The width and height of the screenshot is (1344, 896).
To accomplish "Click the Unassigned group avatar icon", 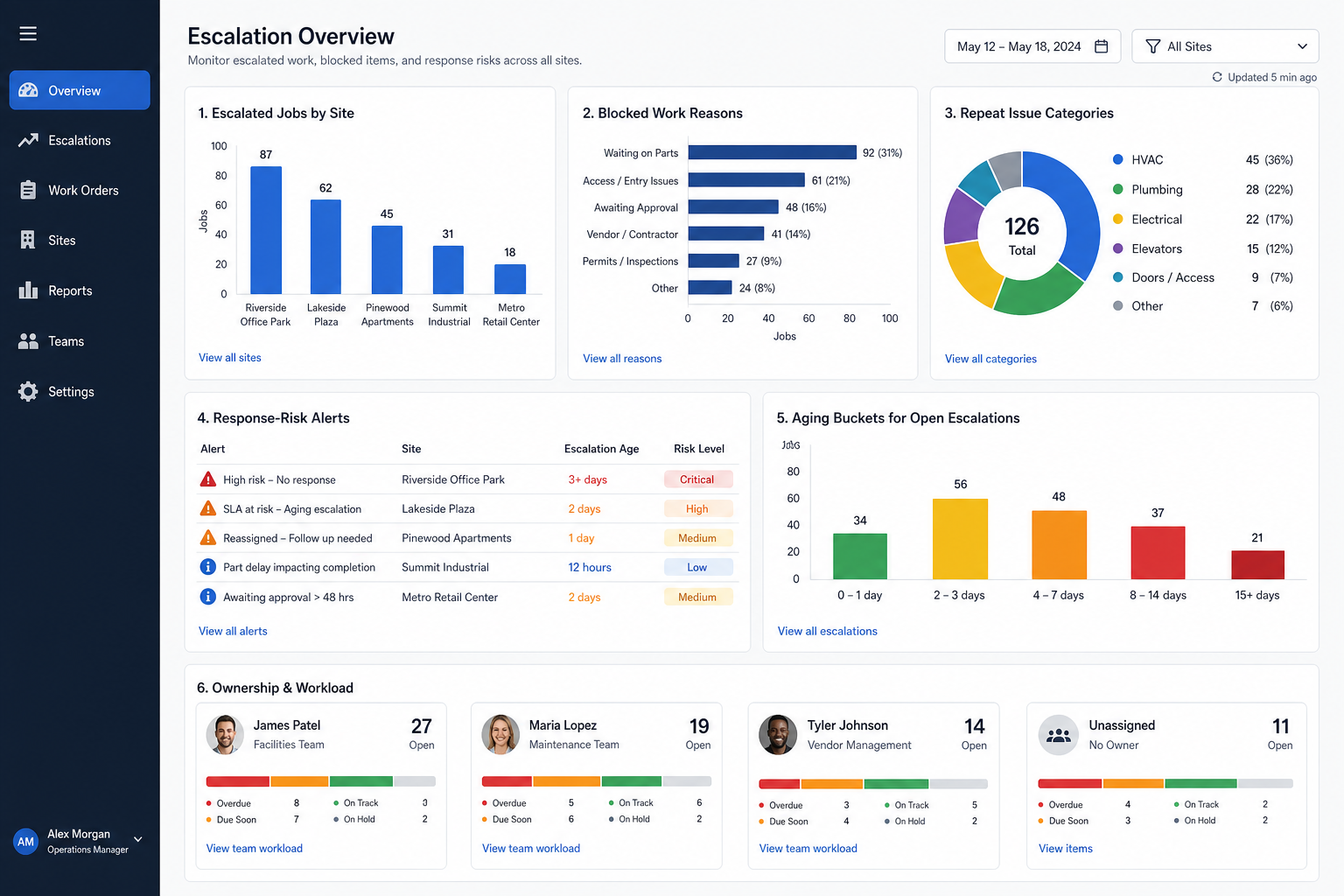I will pyautogui.click(x=1059, y=735).
